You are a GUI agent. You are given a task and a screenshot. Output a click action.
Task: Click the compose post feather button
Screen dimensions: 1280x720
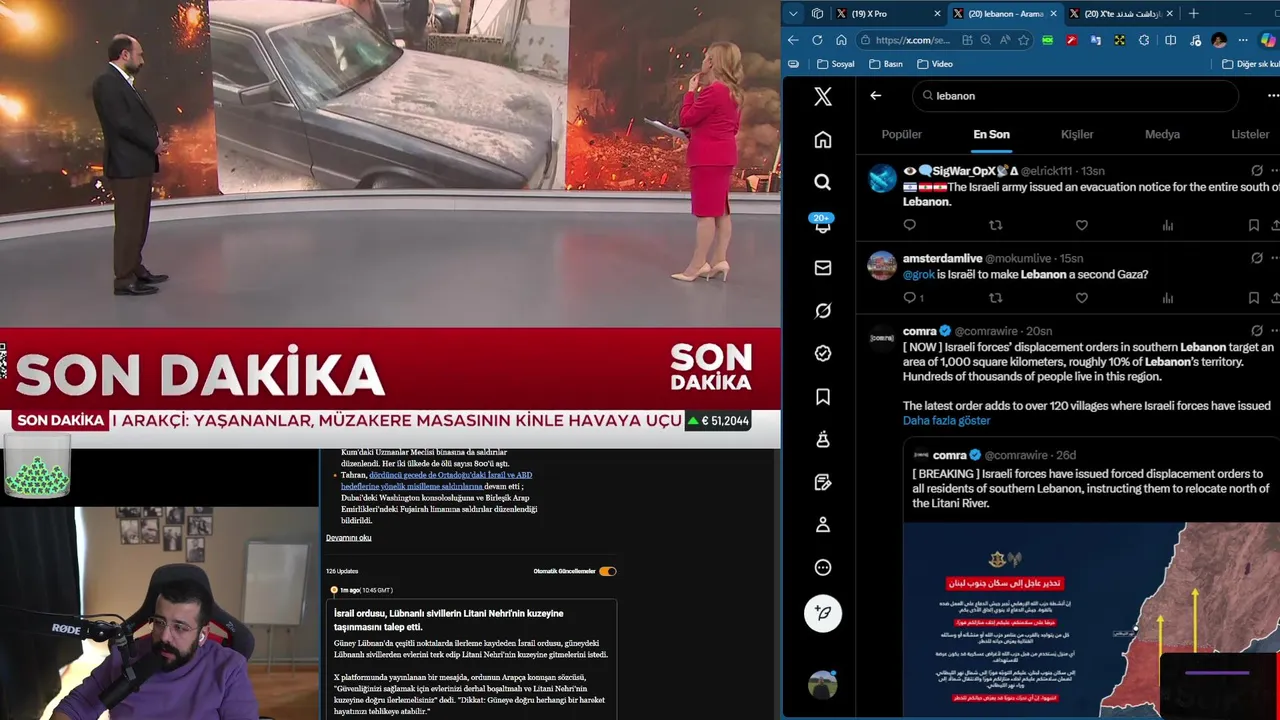(823, 613)
